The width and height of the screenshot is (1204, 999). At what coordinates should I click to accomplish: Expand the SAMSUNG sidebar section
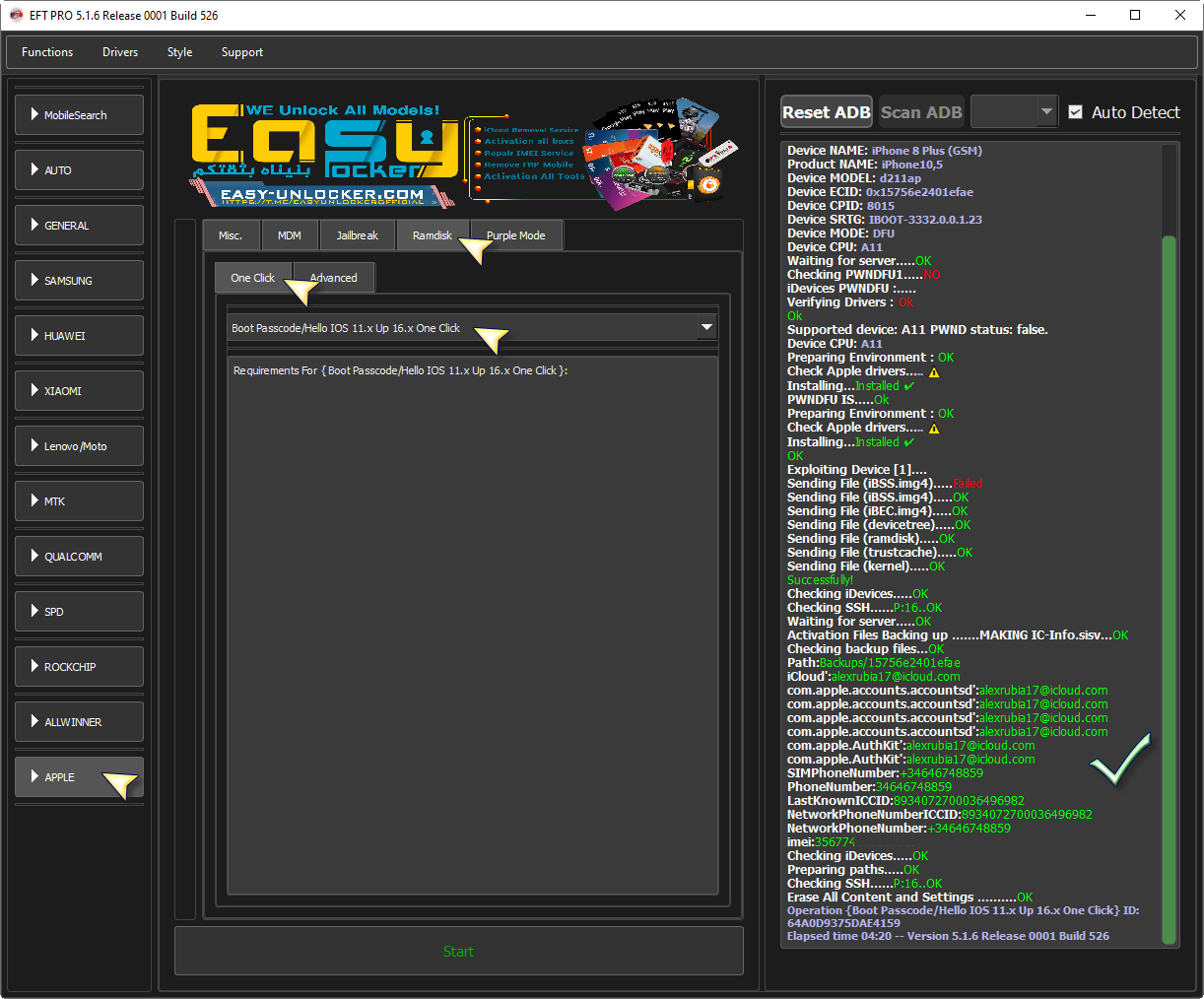80,281
